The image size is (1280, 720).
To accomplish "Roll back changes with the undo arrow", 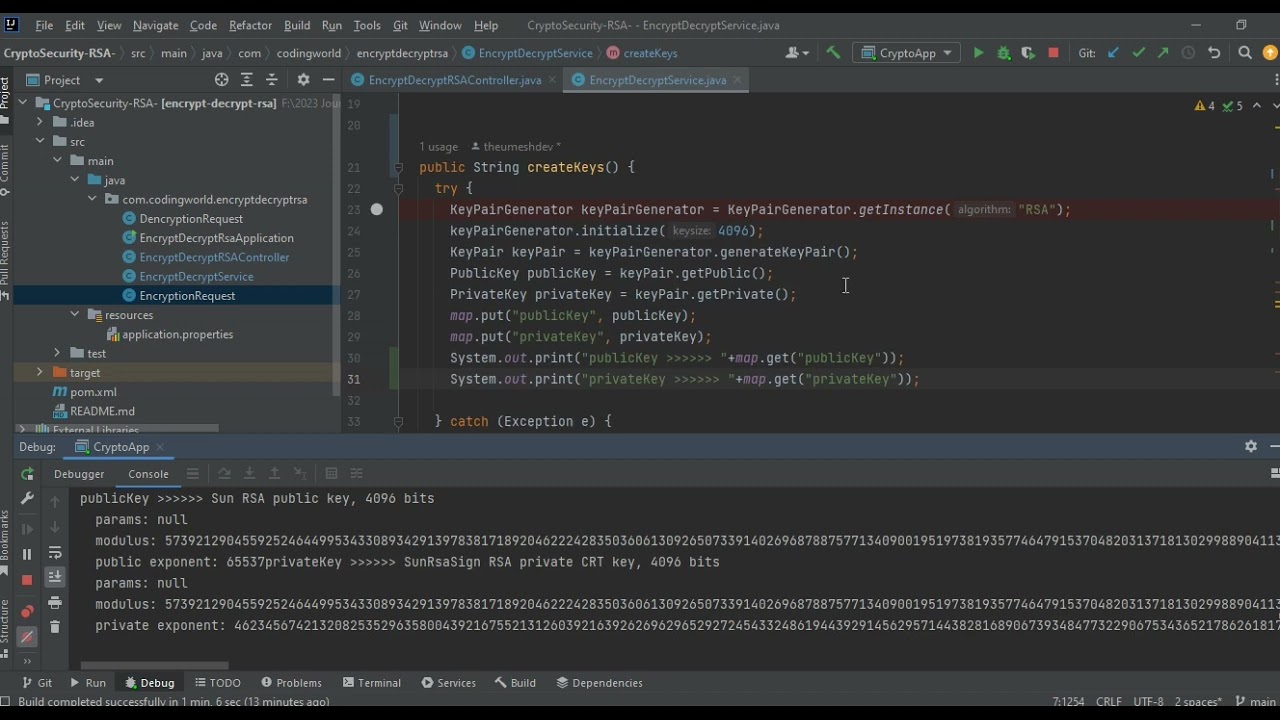I will coord(1214,53).
